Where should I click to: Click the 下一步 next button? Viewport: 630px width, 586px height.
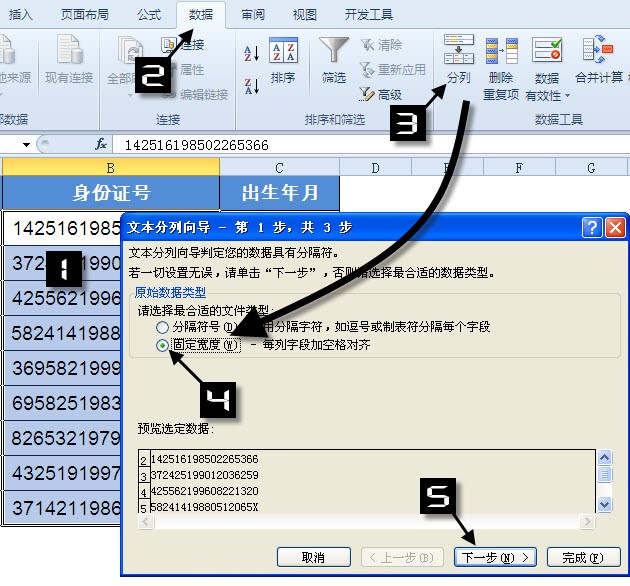[x=495, y=557]
